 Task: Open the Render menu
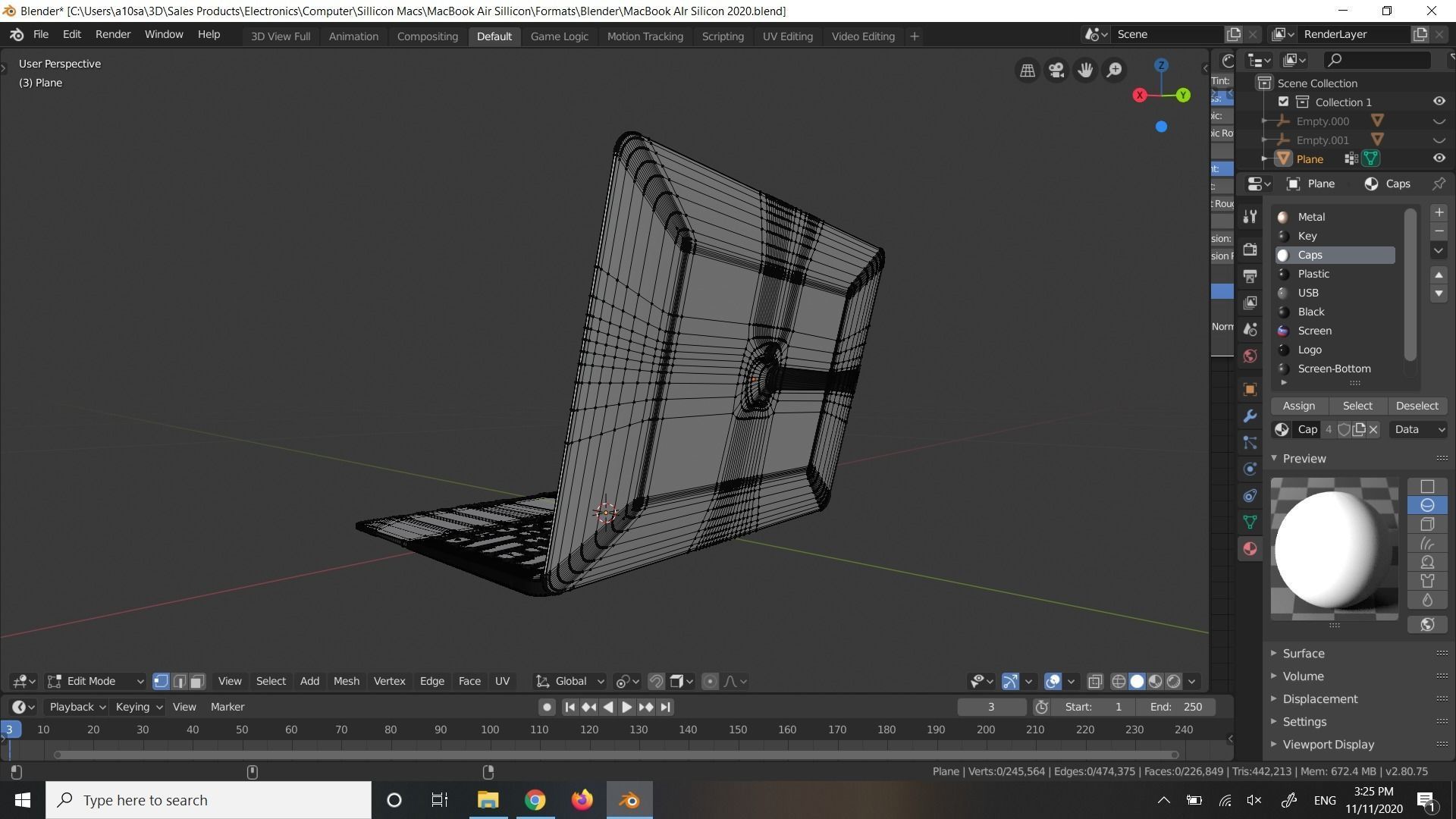[112, 34]
